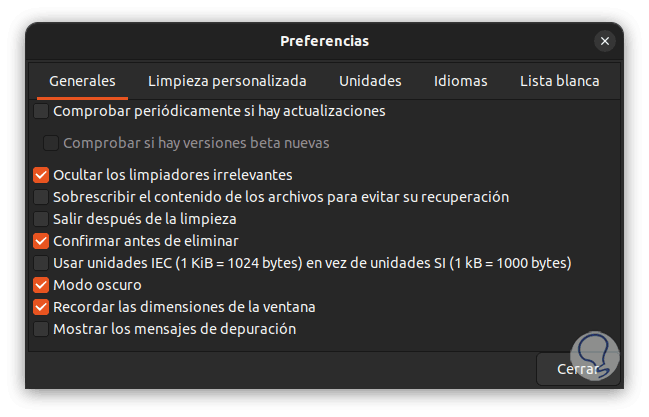Go to the Idiomas tab
Viewport: 649px width, 417px height.
coord(460,81)
